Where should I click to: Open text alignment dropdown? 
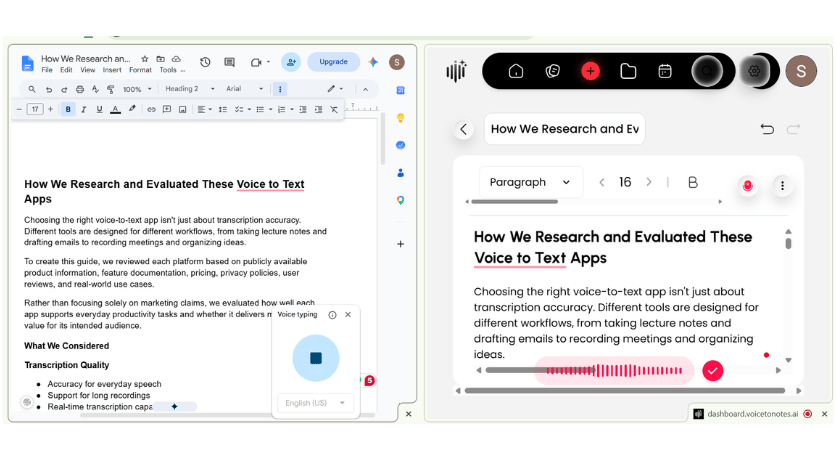tap(205, 109)
